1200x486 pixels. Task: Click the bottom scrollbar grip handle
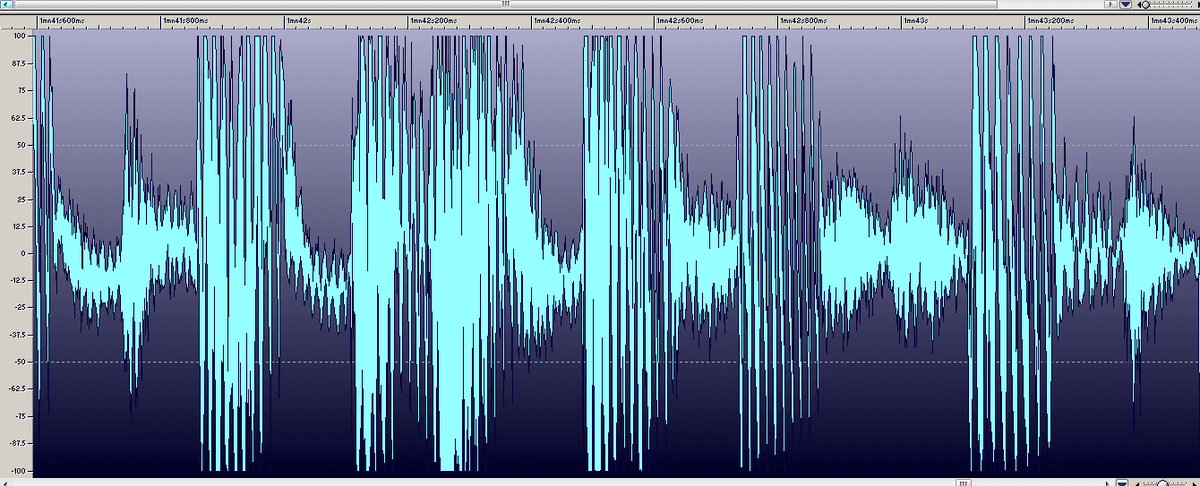(962, 480)
